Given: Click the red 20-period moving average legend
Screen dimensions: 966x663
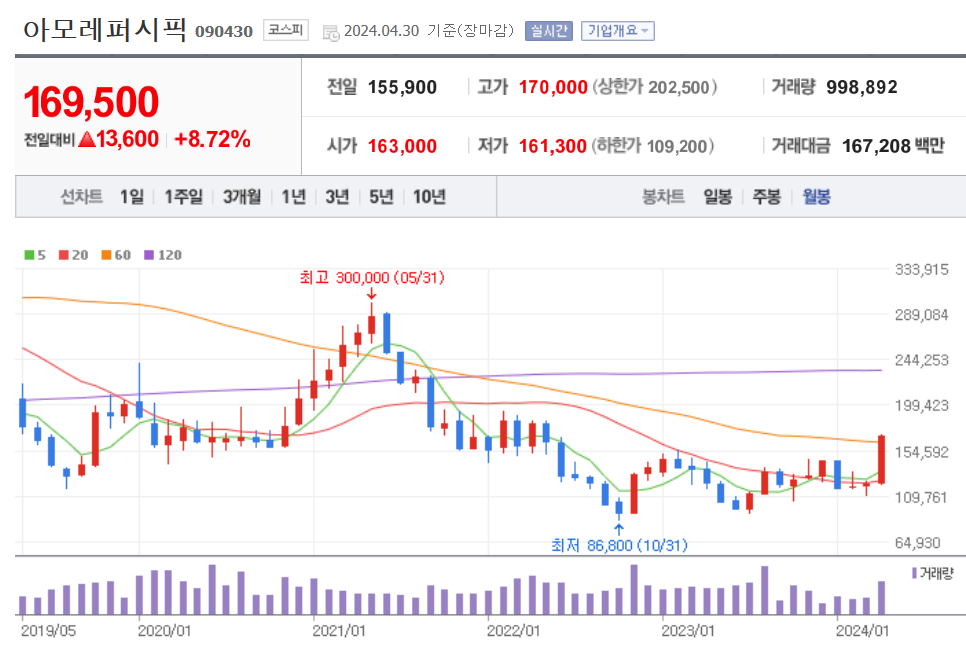Looking at the screenshot, I should point(73,255).
